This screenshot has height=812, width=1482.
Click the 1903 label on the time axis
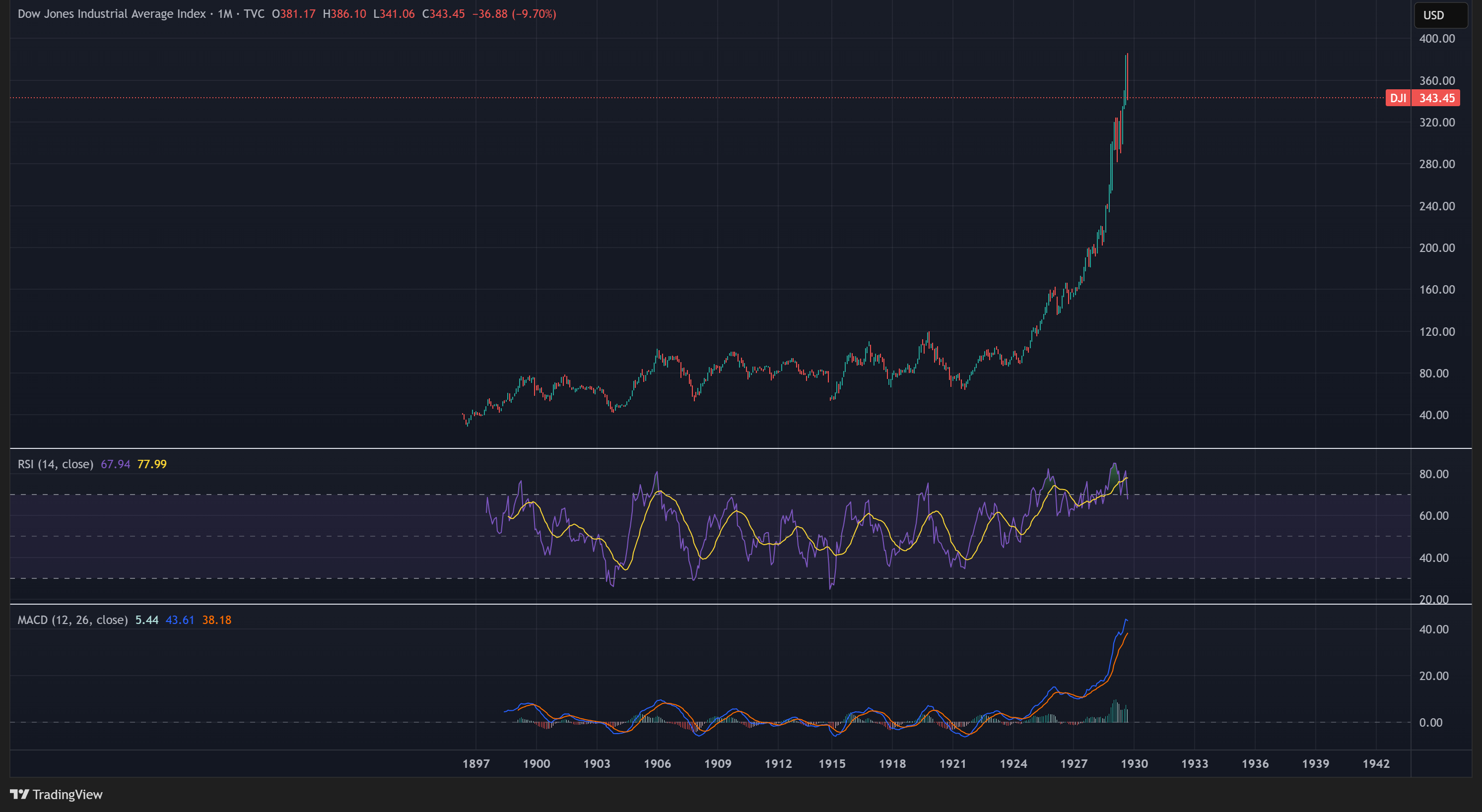pyautogui.click(x=597, y=764)
